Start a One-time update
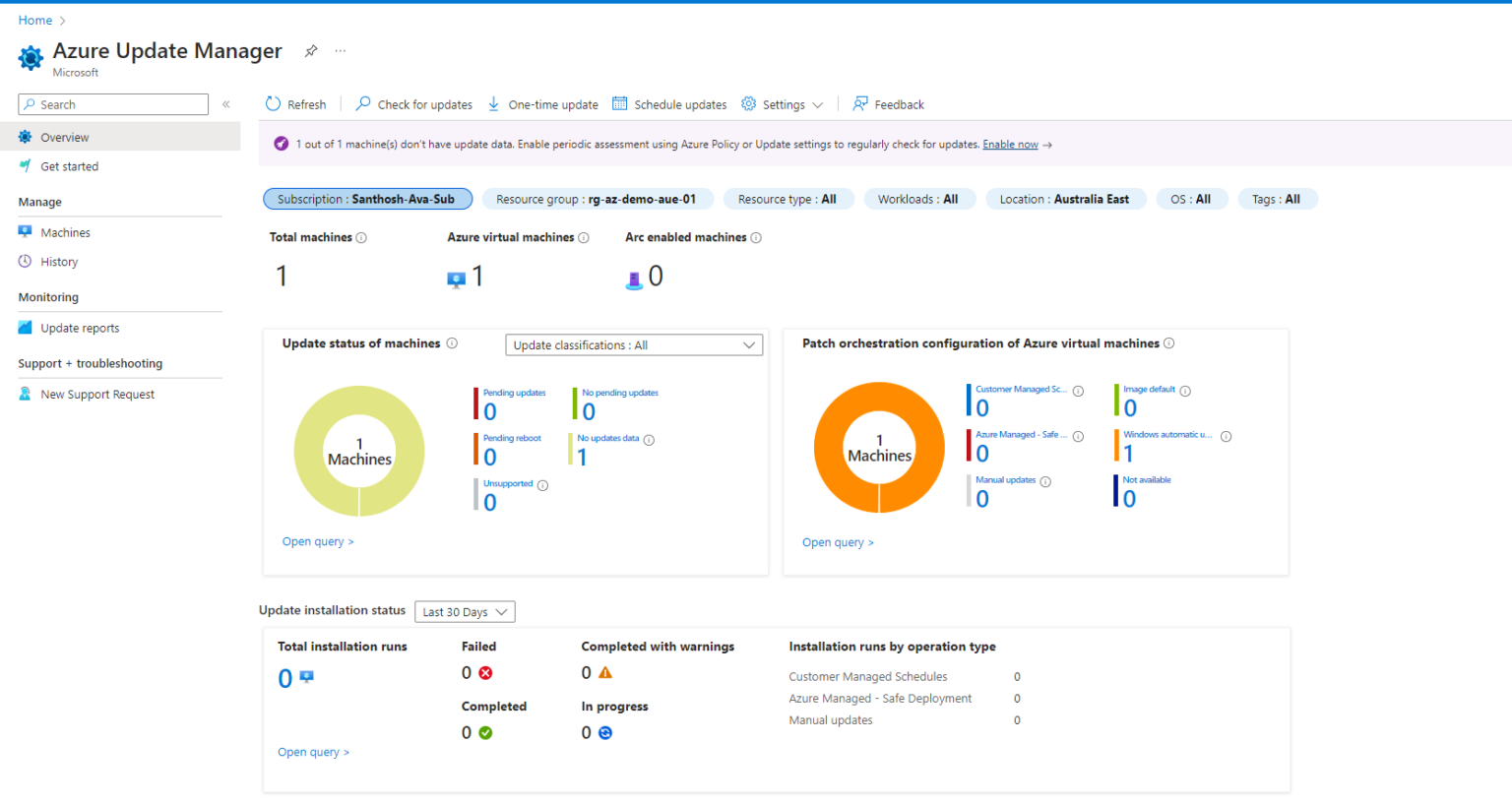Image resolution: width=1512 pixels, height=805 pixels. coord(542,103)
